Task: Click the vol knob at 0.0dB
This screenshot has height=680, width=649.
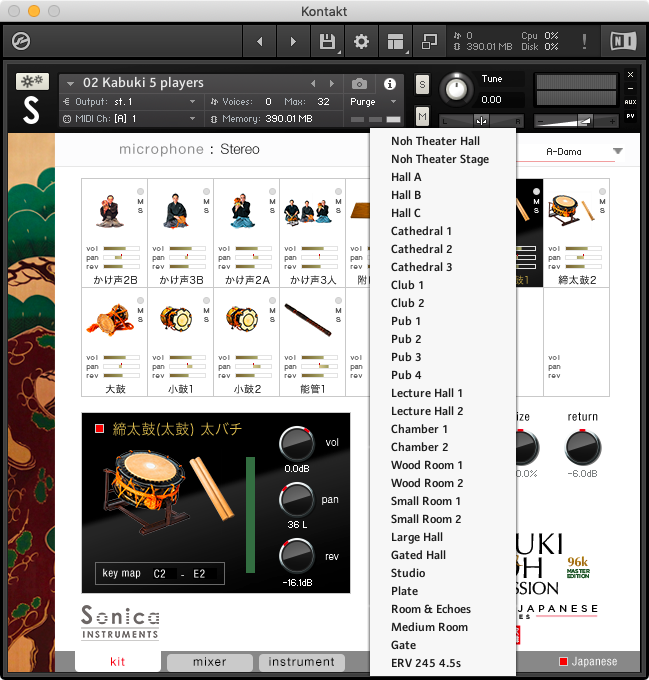Action: [x=297, y=444]
